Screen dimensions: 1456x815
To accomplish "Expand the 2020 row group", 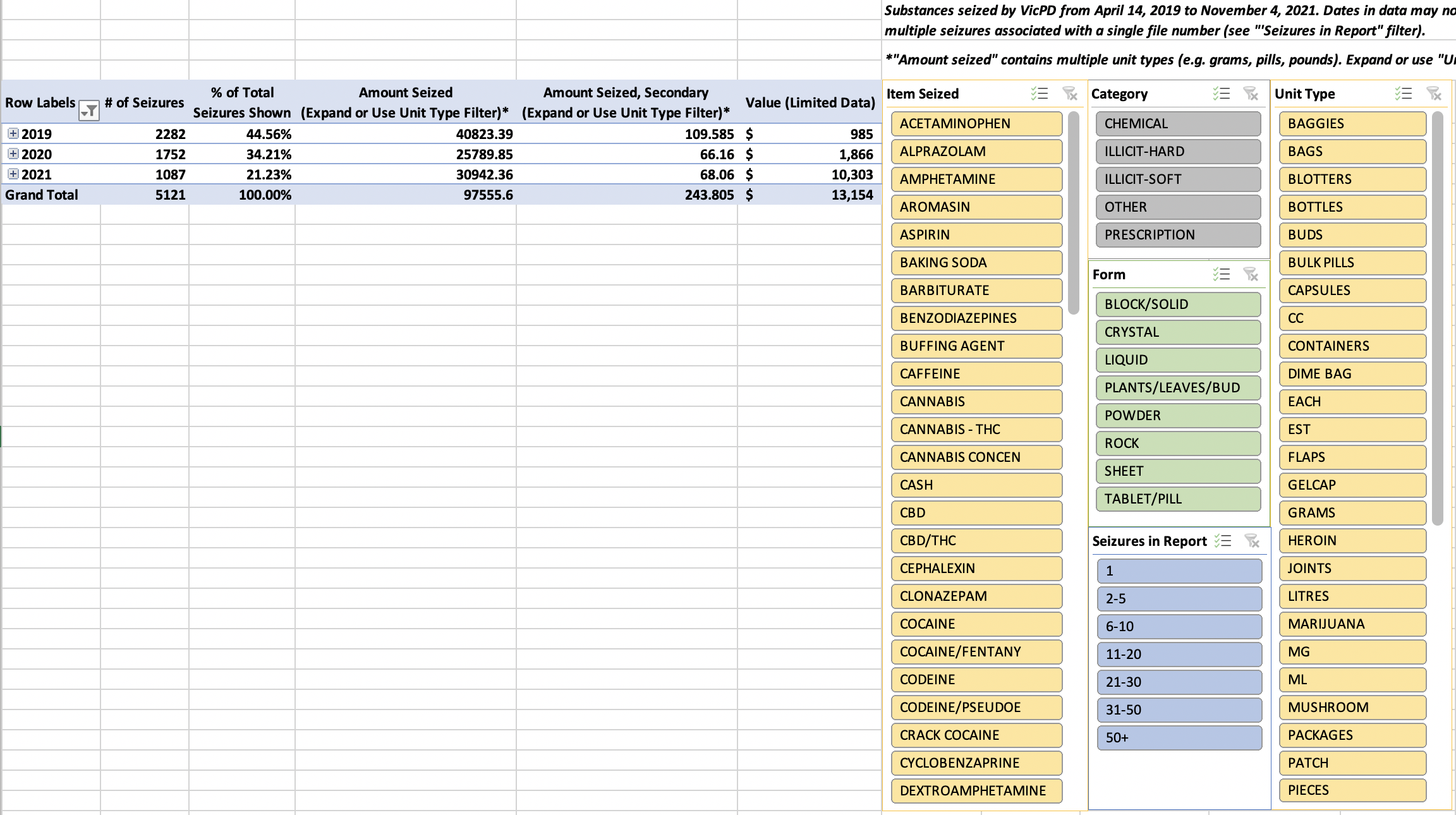I will [x=13, y=154].
